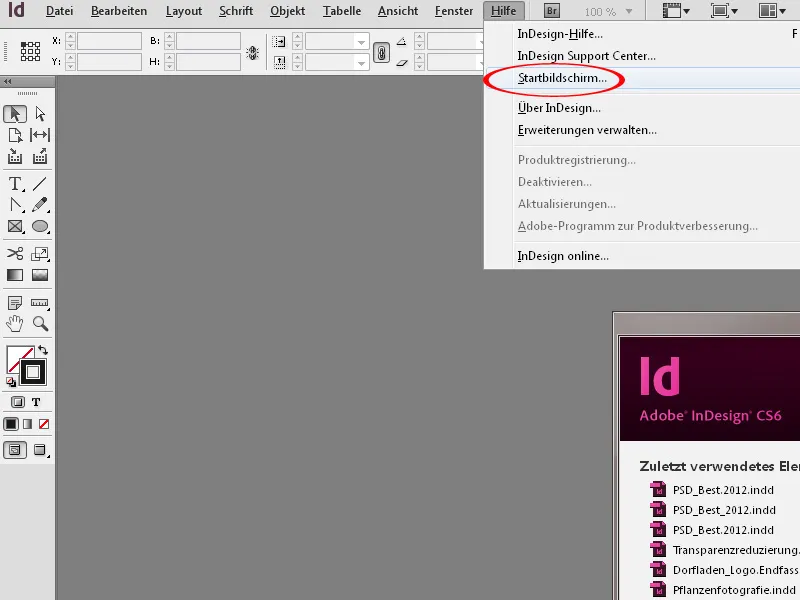Image resolution: width=800 pixels, height=600 pixels.
Task: Choose the Ellipse frame tool
Action: tap(40, 226)
